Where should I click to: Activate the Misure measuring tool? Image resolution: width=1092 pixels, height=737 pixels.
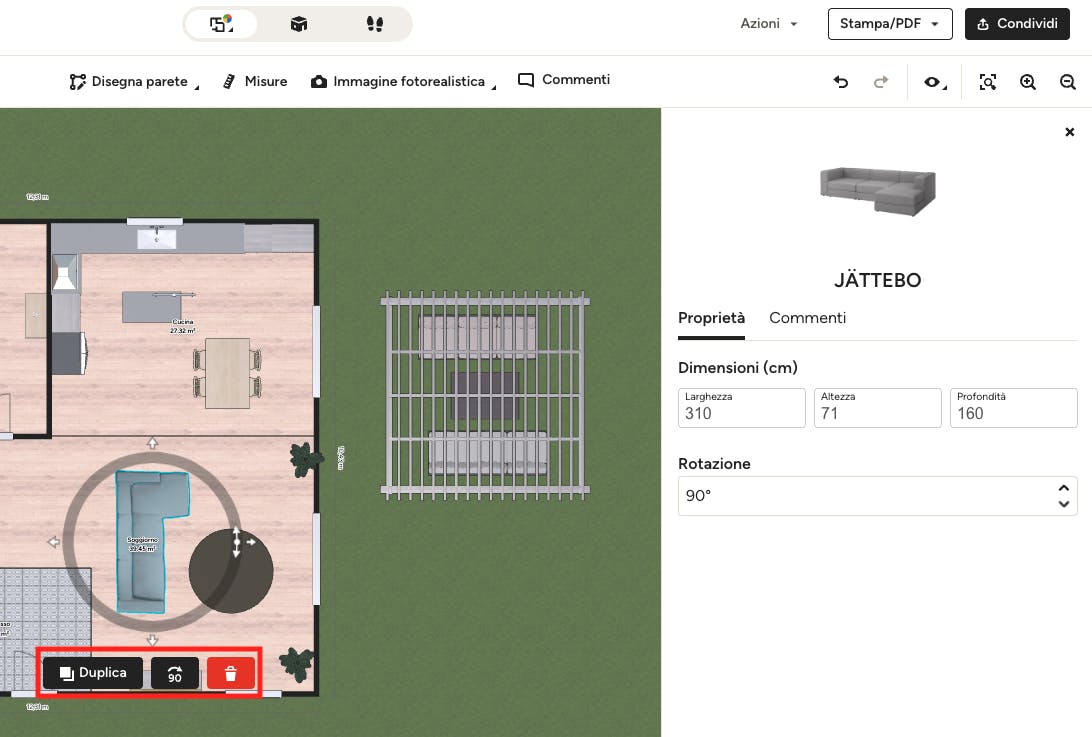point(255,82)
